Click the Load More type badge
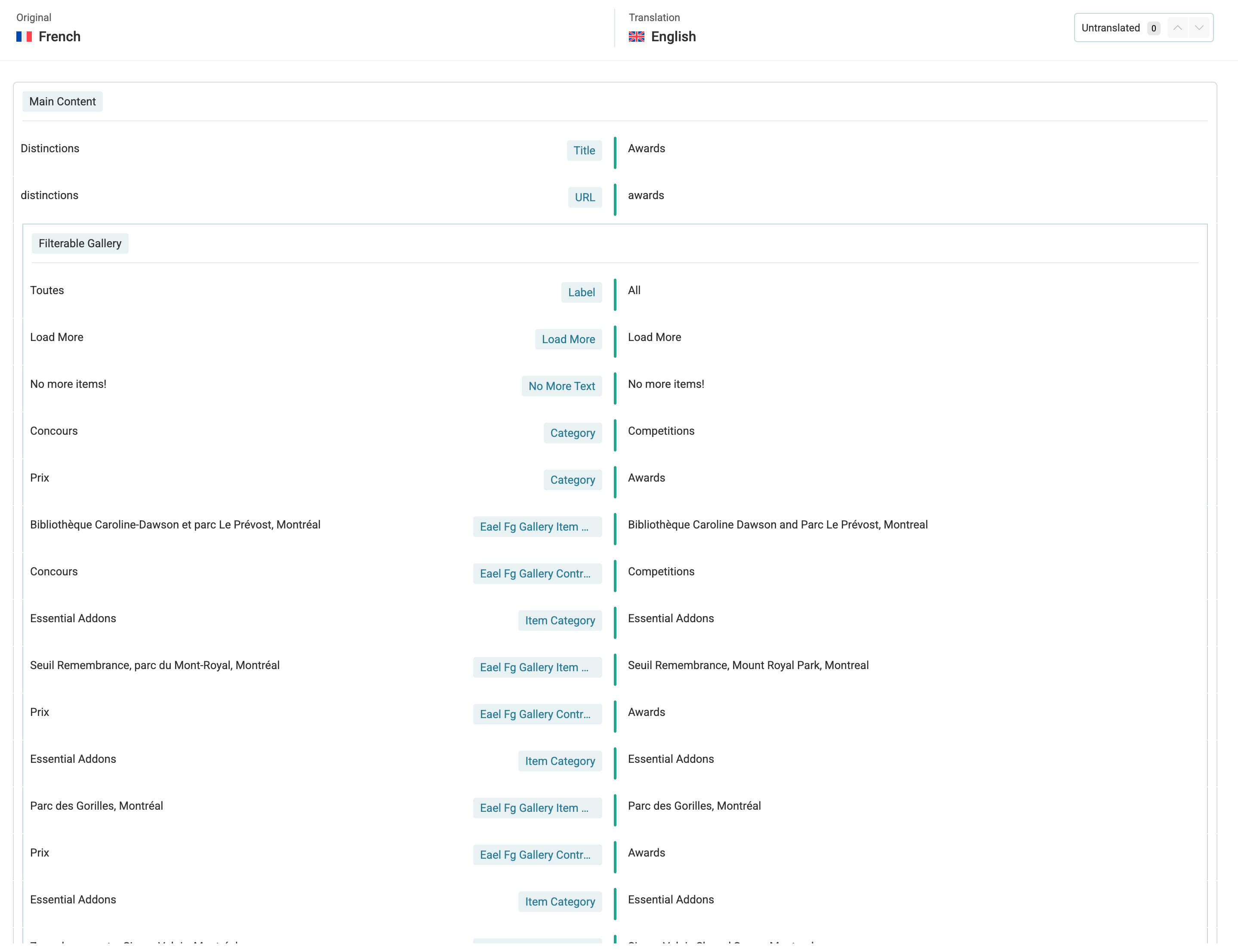 click(568, 339)
